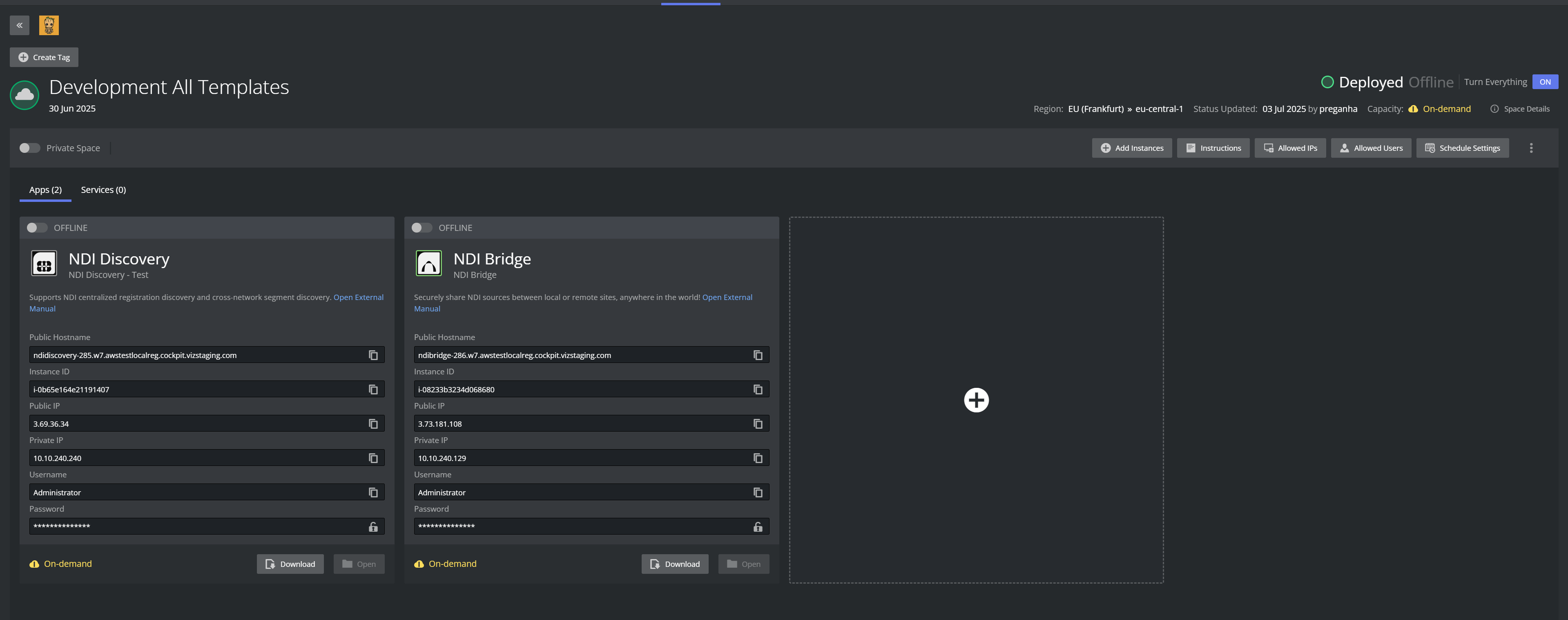Image resolution: width=1568 pixels, height=620 pixels.
Task: Copy NDI Discovery Administrator username
Action: coord(373,492)
